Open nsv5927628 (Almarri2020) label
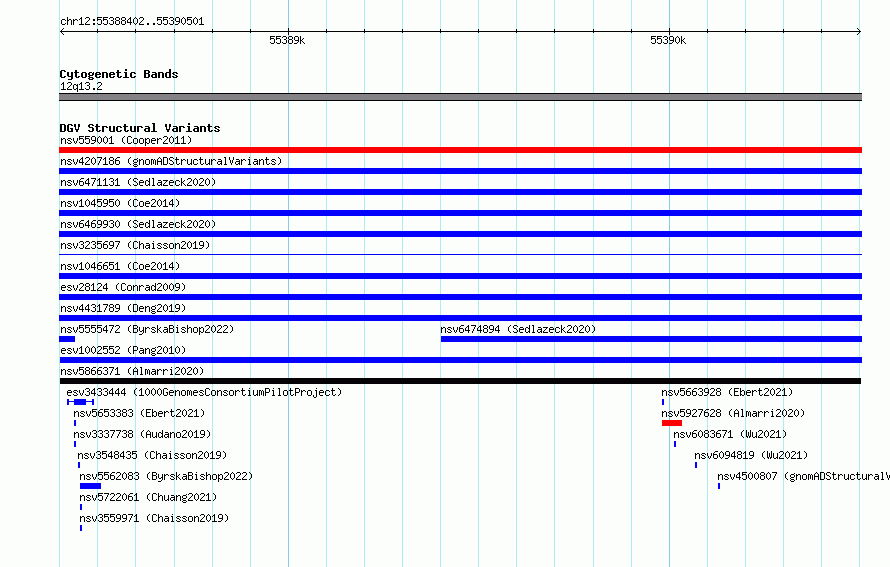The height and width of the screenshot is (567, 890). 733,413
